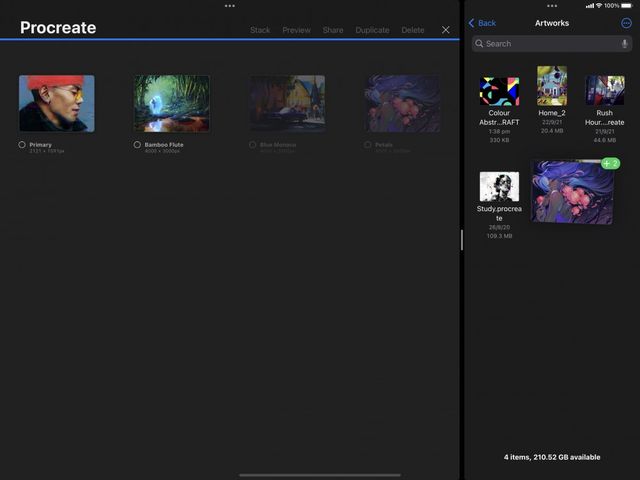
Task: Select the Petals artwork circle
Action: pyautogui.click(x=368, y=144)
